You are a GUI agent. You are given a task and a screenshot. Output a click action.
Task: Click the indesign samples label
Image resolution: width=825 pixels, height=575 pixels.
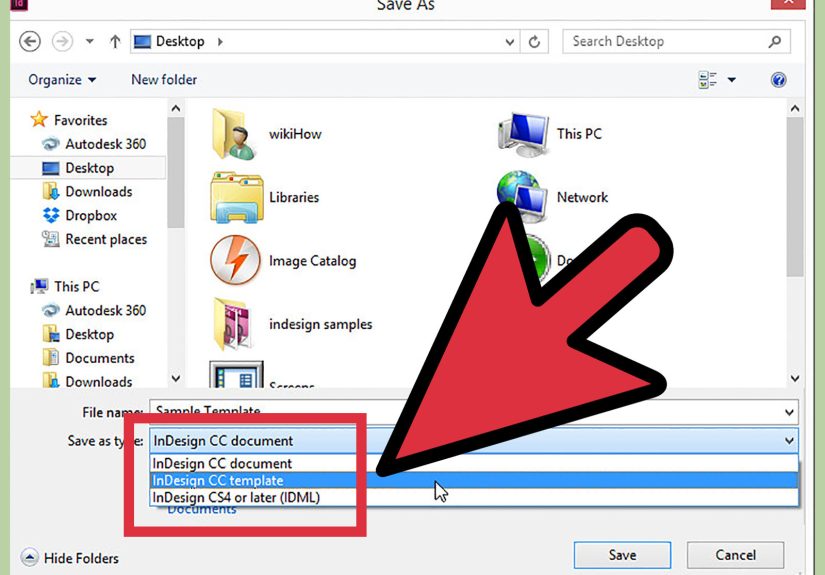click(320, 324)
